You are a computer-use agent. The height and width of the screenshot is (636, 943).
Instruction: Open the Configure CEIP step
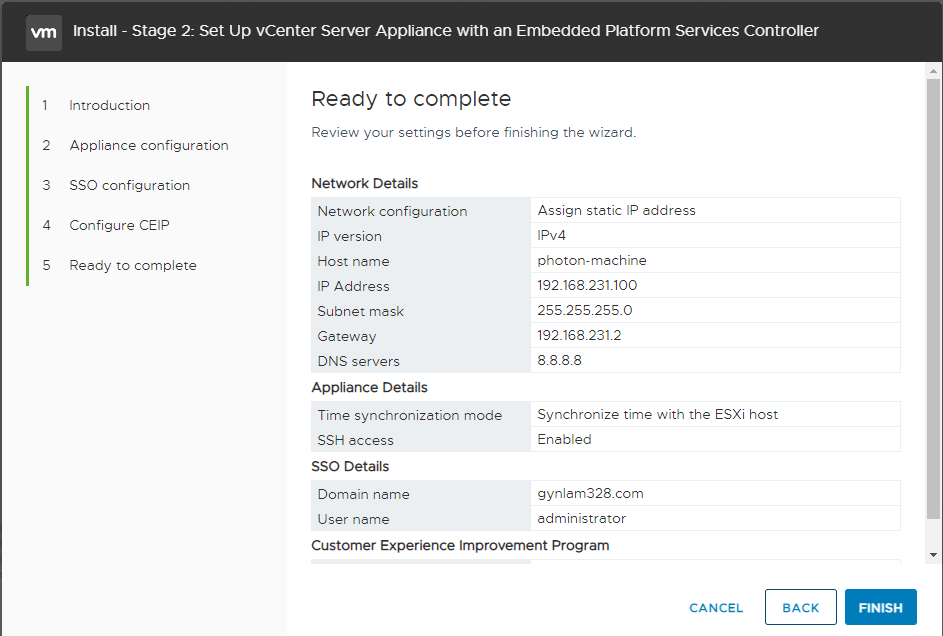point(119,225)
